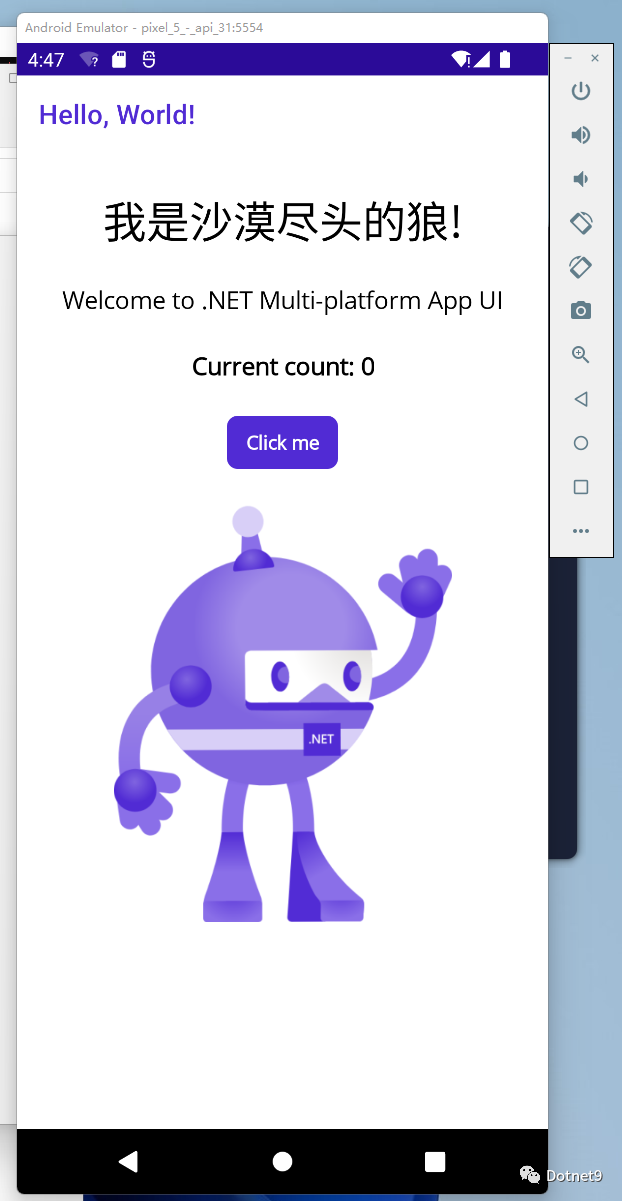This screenshot has height=1201, width=622.
Task: Take a screenshot with the camera icon
Action: pos(581,311)
